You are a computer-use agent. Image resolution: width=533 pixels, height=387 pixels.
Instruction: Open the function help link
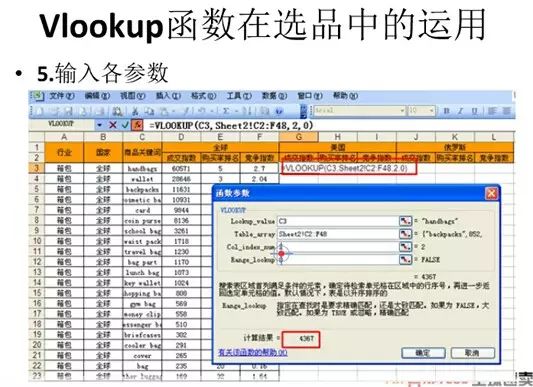pos(253,353)
